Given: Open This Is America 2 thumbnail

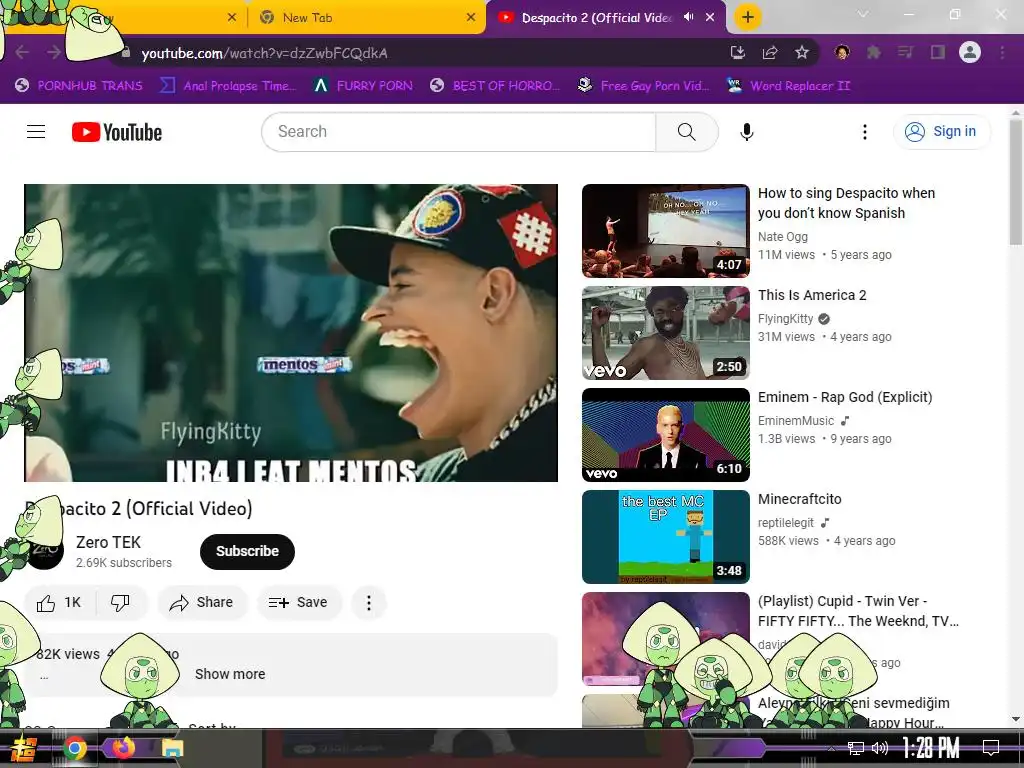Looking at the screenshot, I should click(x=665, y=333).
